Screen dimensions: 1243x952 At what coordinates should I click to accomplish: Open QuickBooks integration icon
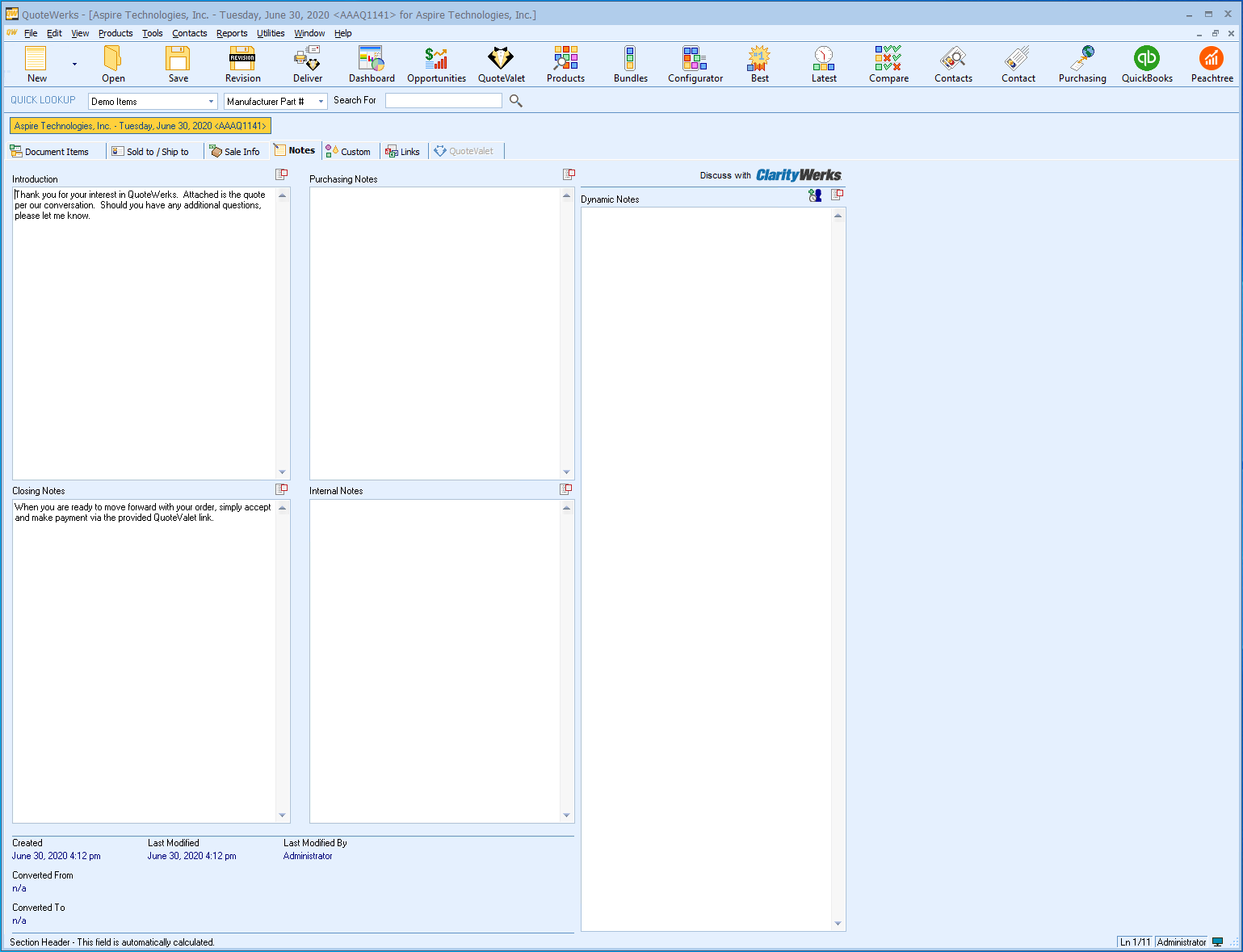click(x=1147, y=65)
